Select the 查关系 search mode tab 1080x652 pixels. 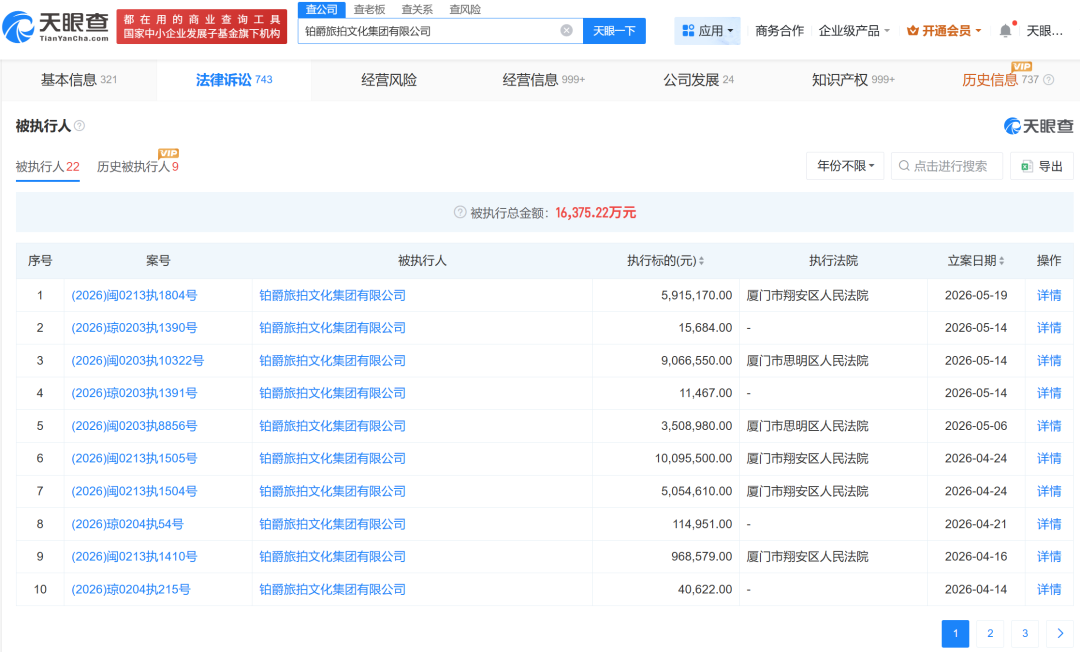[x=417, y=10]
